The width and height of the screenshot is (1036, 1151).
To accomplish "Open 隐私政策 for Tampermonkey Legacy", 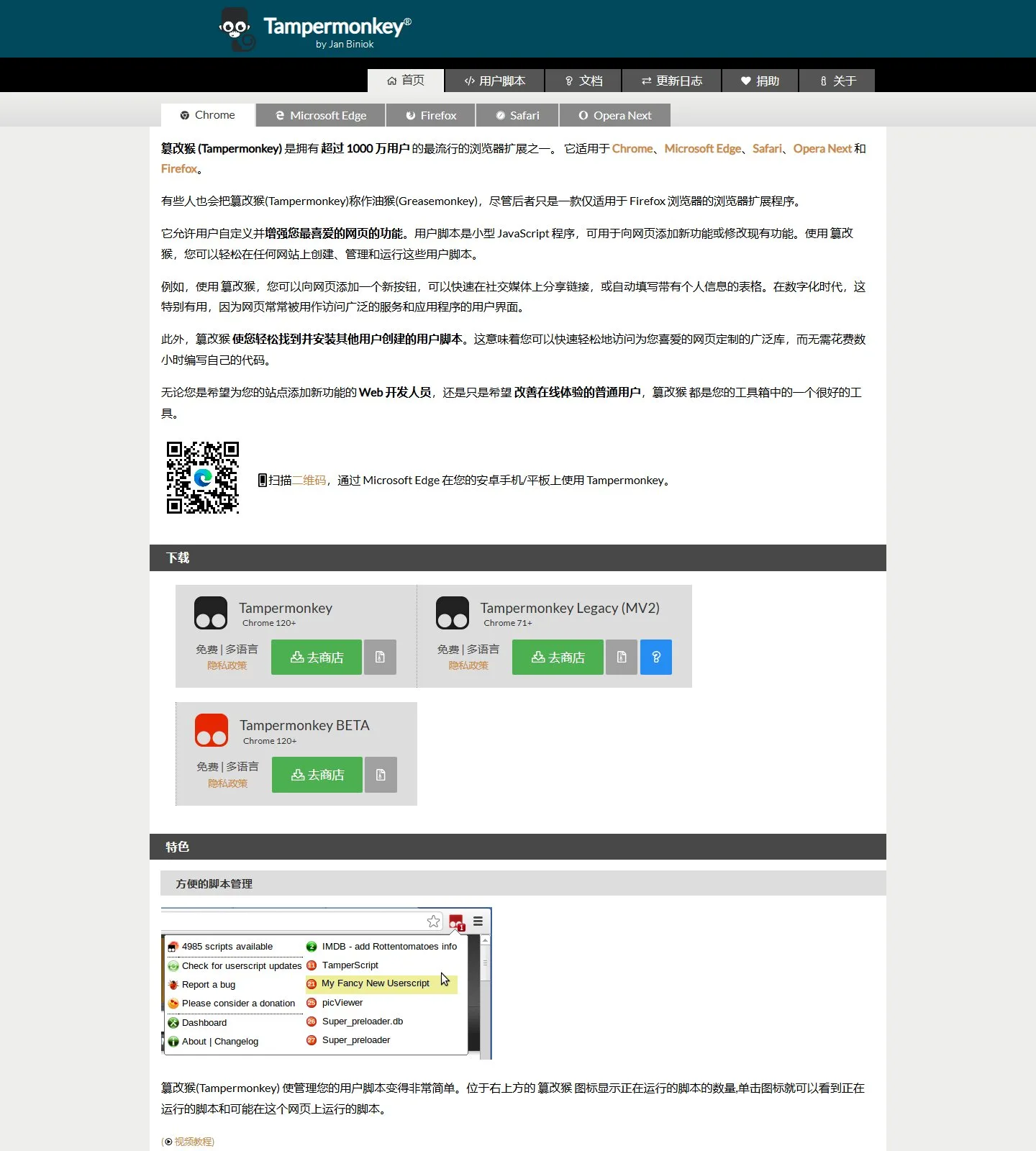I will tap(468, 665).
